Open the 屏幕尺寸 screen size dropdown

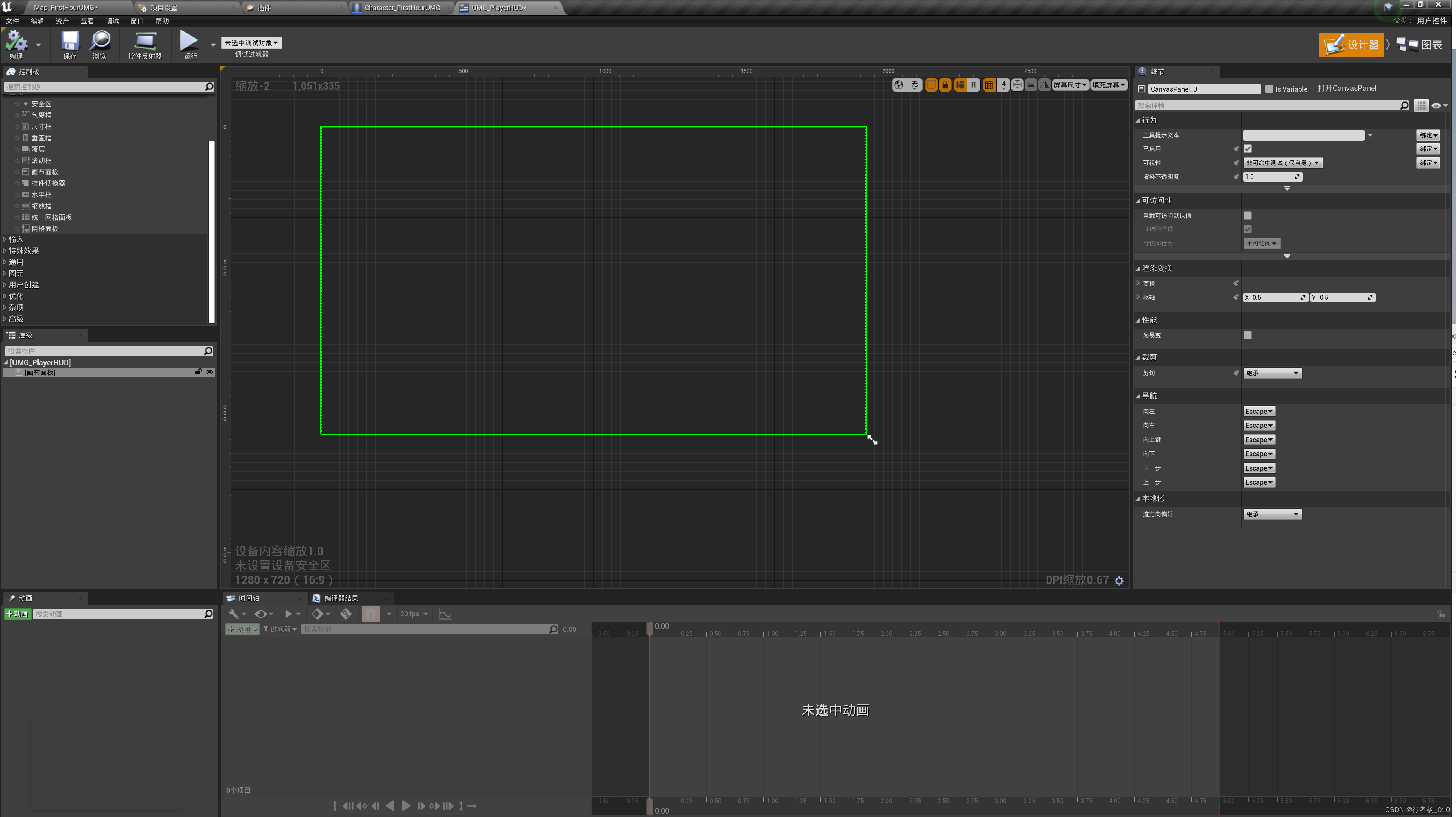tap(1069, 85)
